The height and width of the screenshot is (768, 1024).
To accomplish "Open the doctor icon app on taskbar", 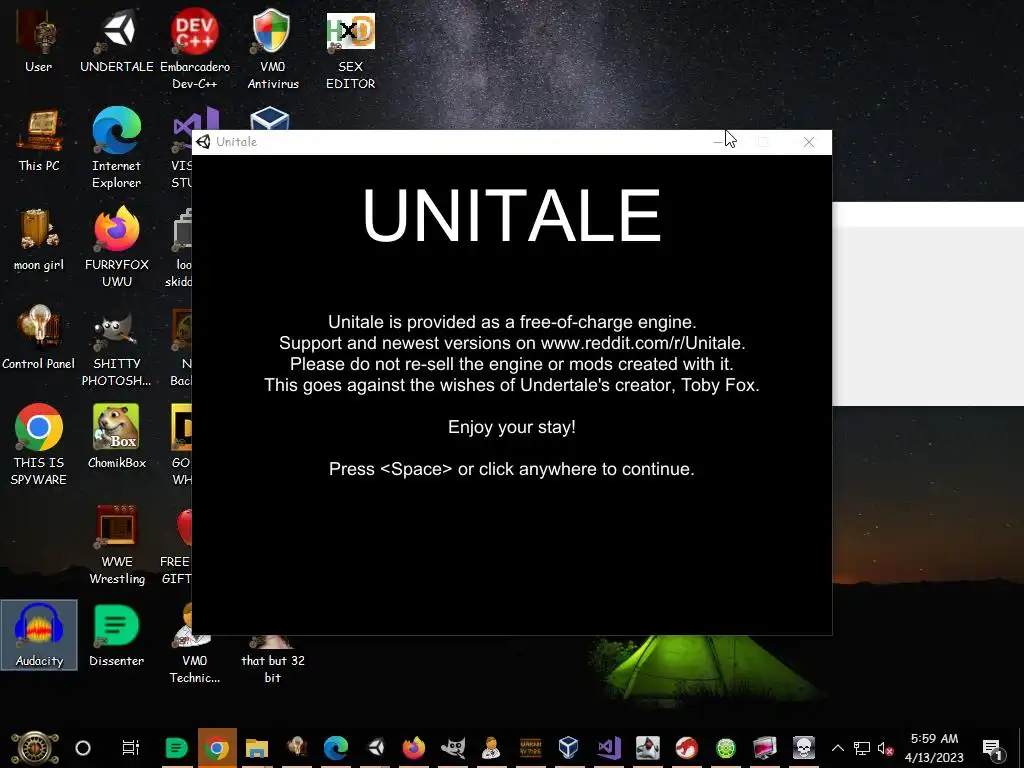I will 491,748.
